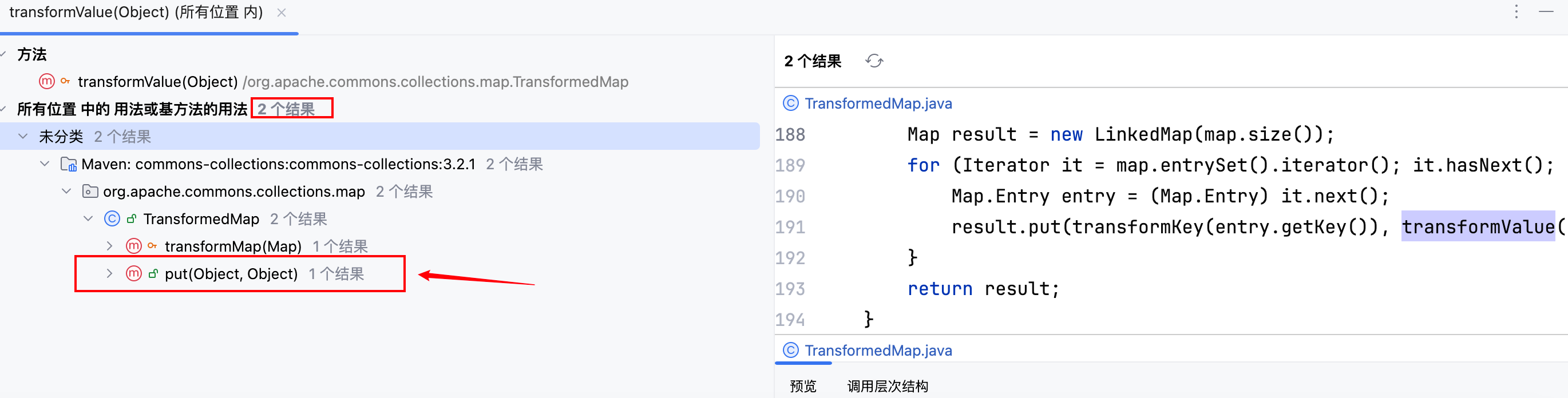Click highlighted transformValue call on line 191
The width and height of the screenshot is (1568, 398).
1478,227
